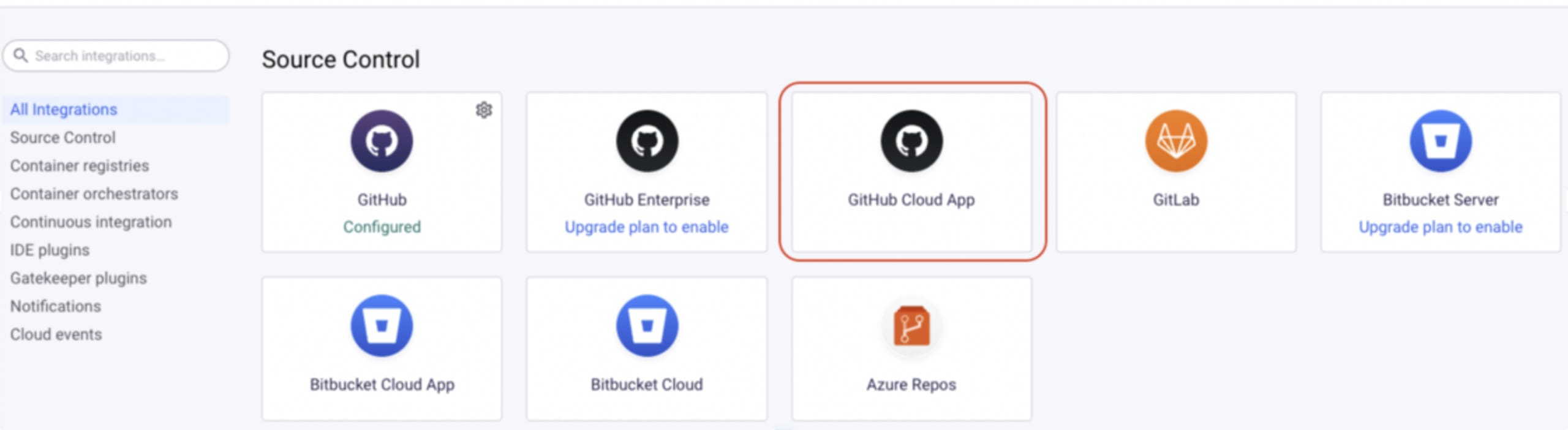This screenshot has height=430, width=1568.
Task: Click the Bitbucket Cloud App bucket icon
Action: (x=382, y=326)
